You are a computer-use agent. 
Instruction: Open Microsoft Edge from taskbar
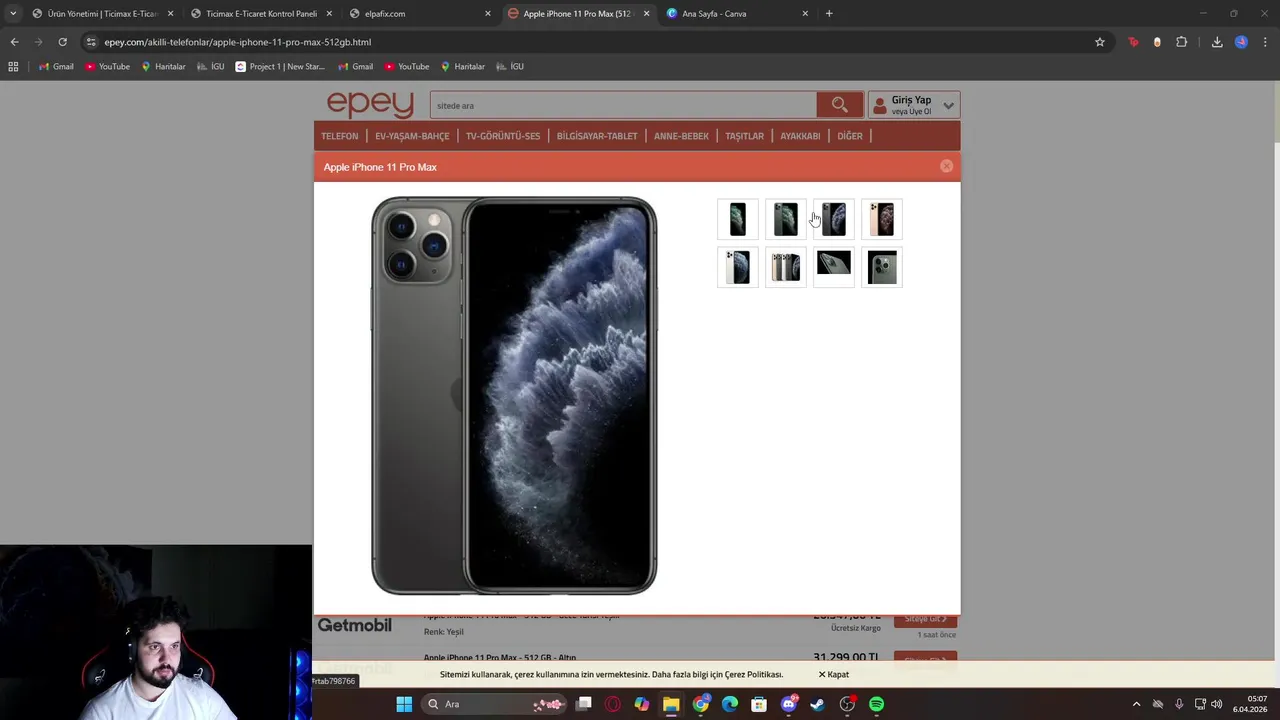(x=730, y=704)
